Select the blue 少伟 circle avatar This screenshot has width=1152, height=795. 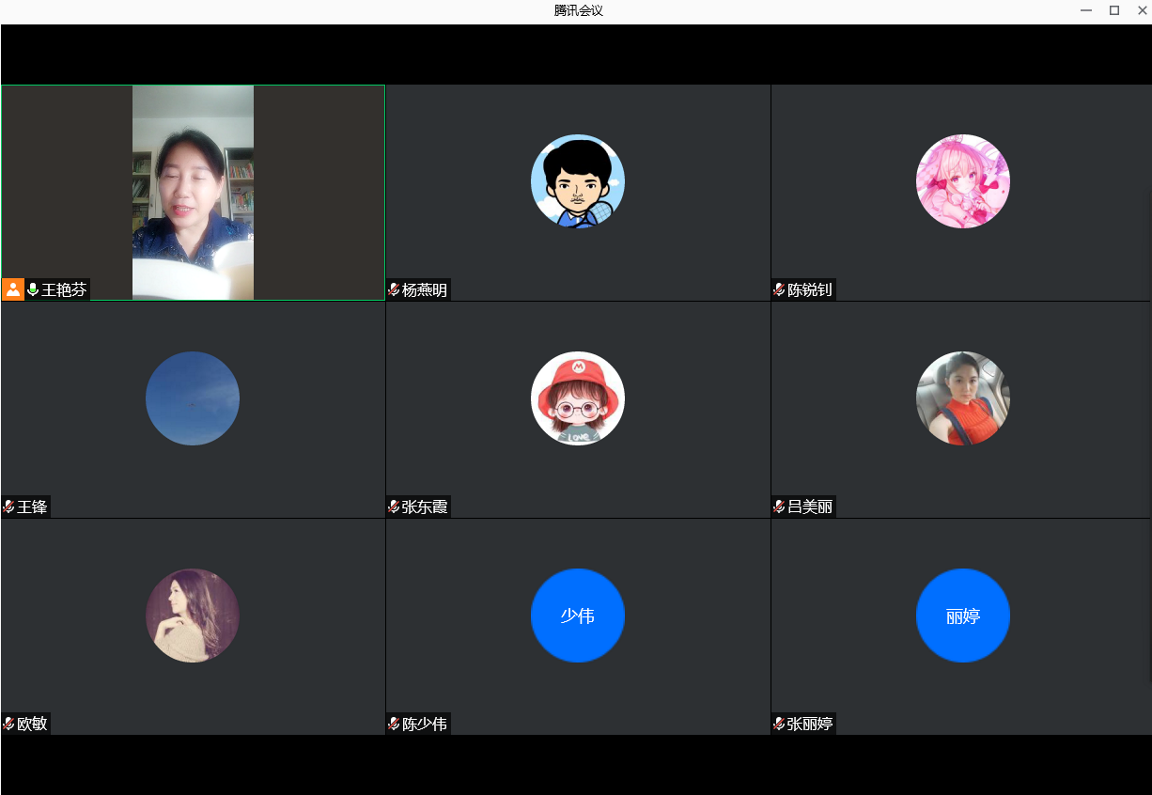click(x=578, y=615)
